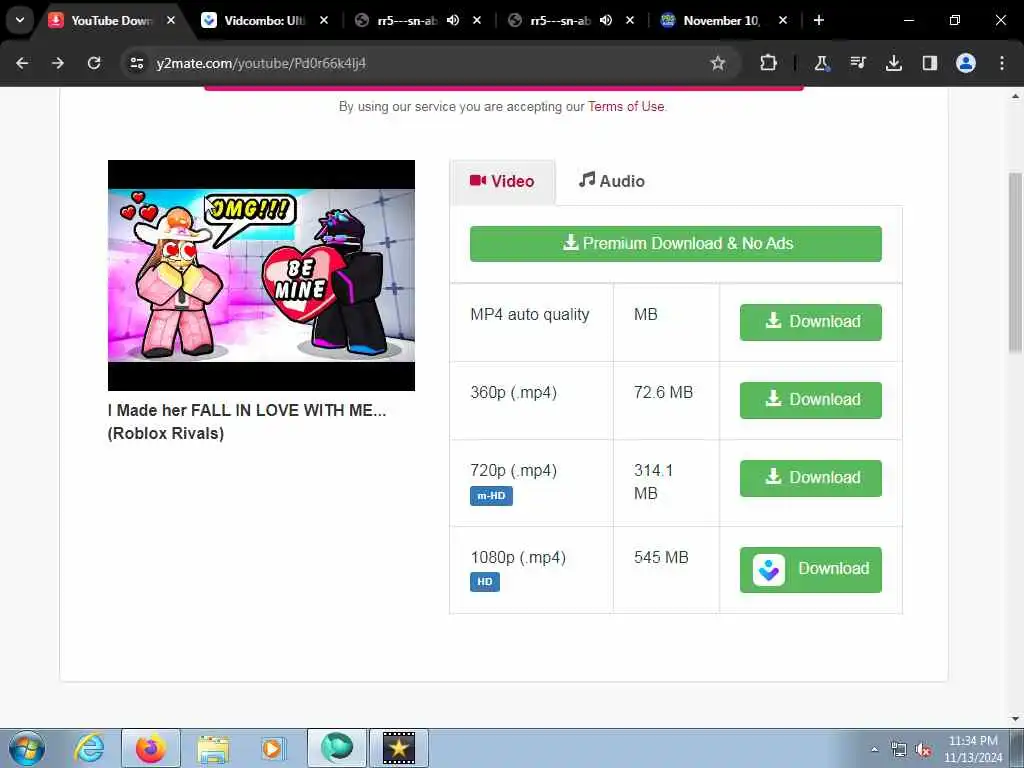1024x768 pixels.
Task: Open the green globe app in taskbar
Action: click(336, 748)
